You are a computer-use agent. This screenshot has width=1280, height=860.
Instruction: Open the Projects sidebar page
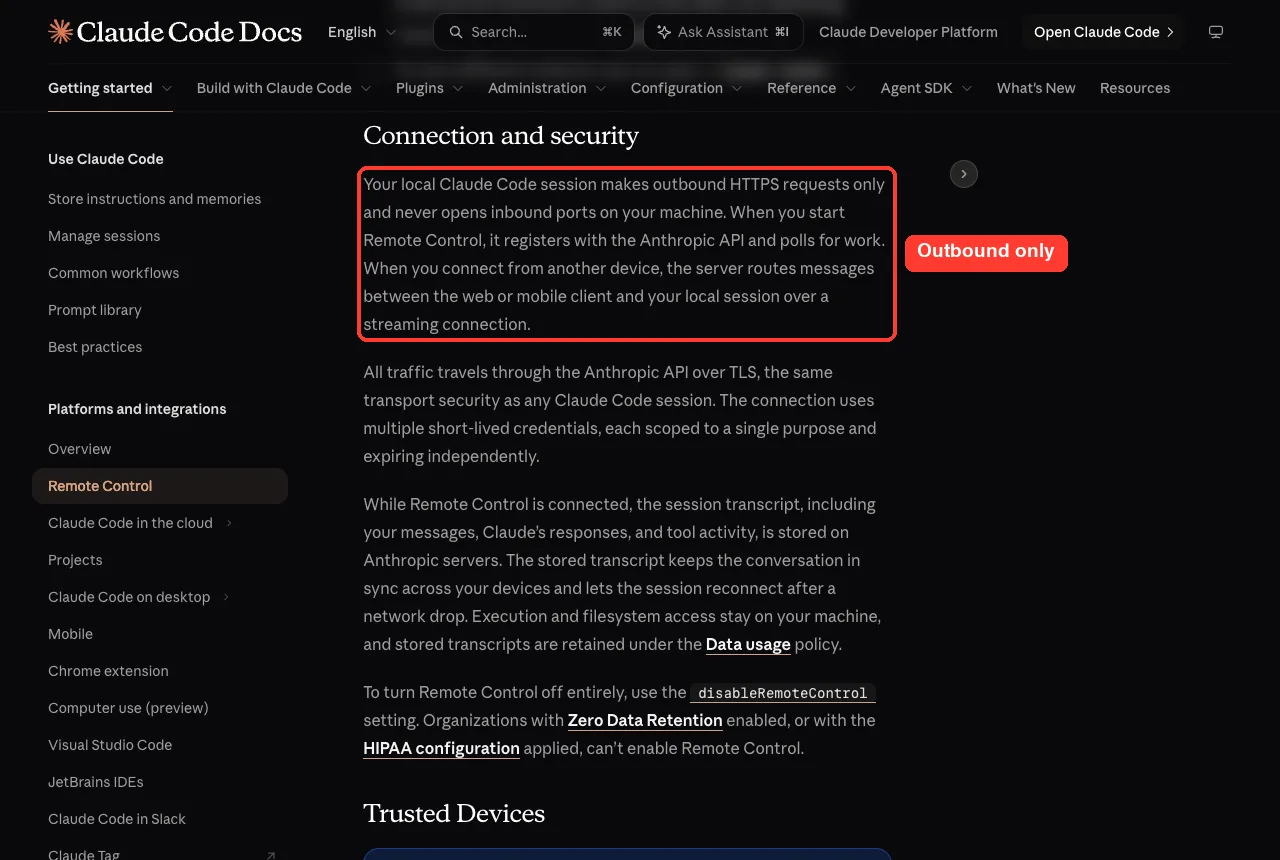[75, 560]
